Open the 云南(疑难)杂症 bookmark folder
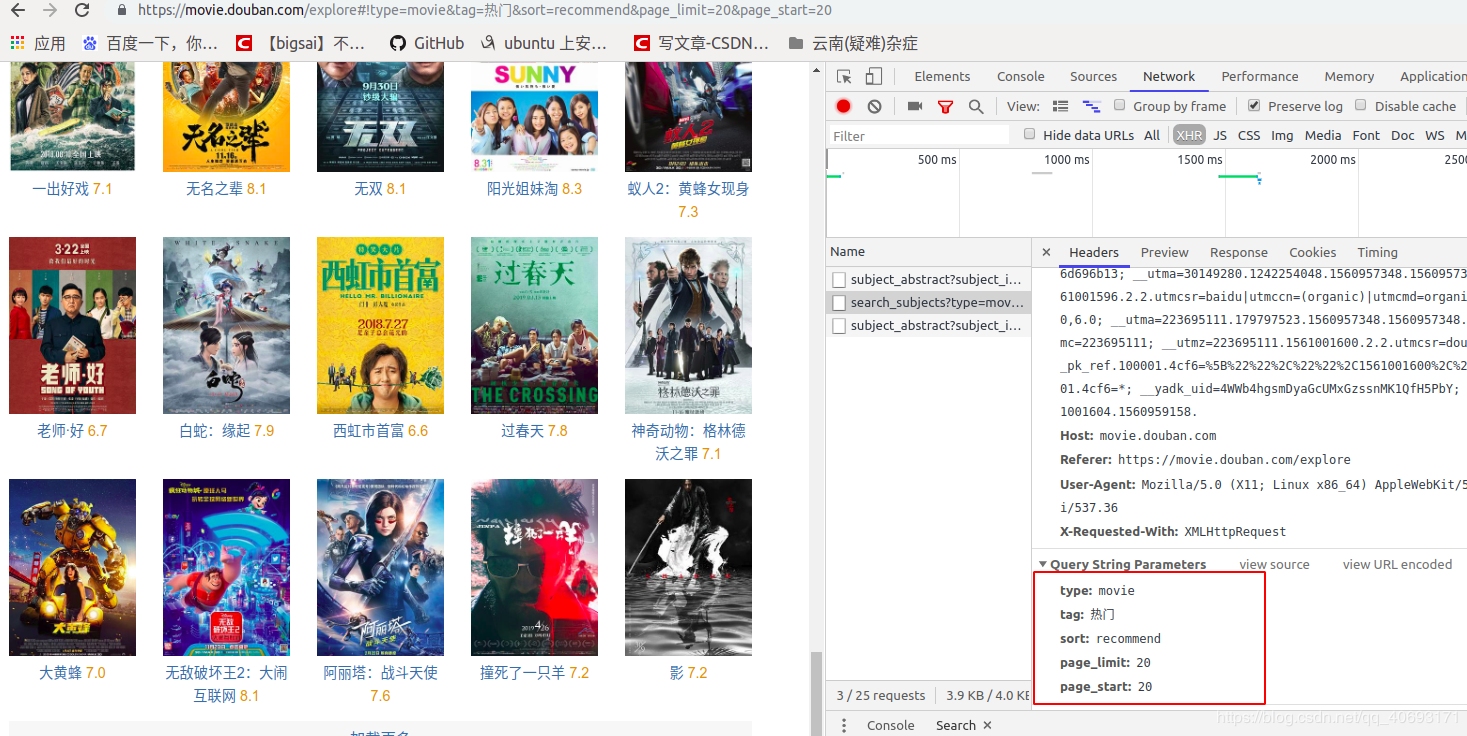Screen dimensions: 1467x736 click(x=853, y=43)
